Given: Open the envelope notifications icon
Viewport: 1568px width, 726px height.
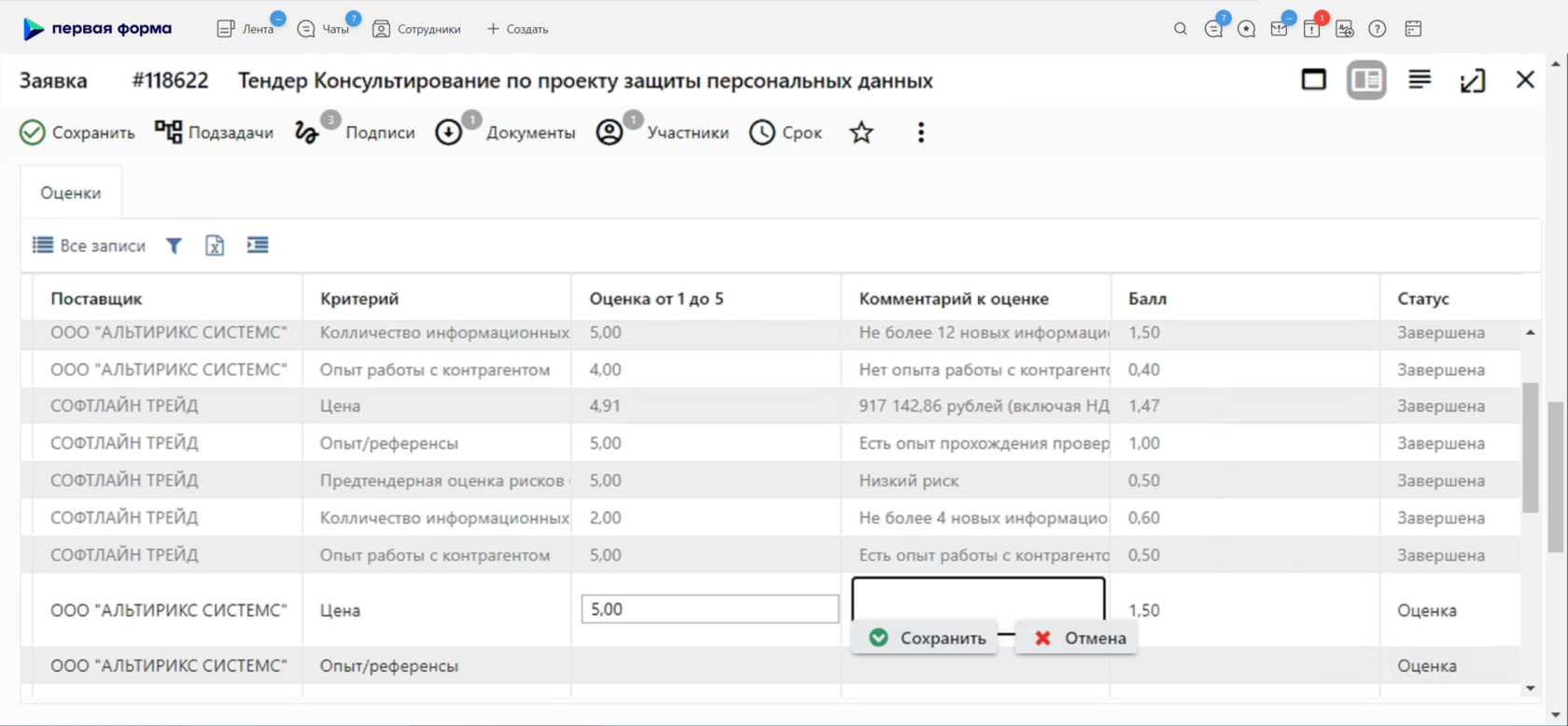Looking at the screenshot, I should [x=1280, y=29].
